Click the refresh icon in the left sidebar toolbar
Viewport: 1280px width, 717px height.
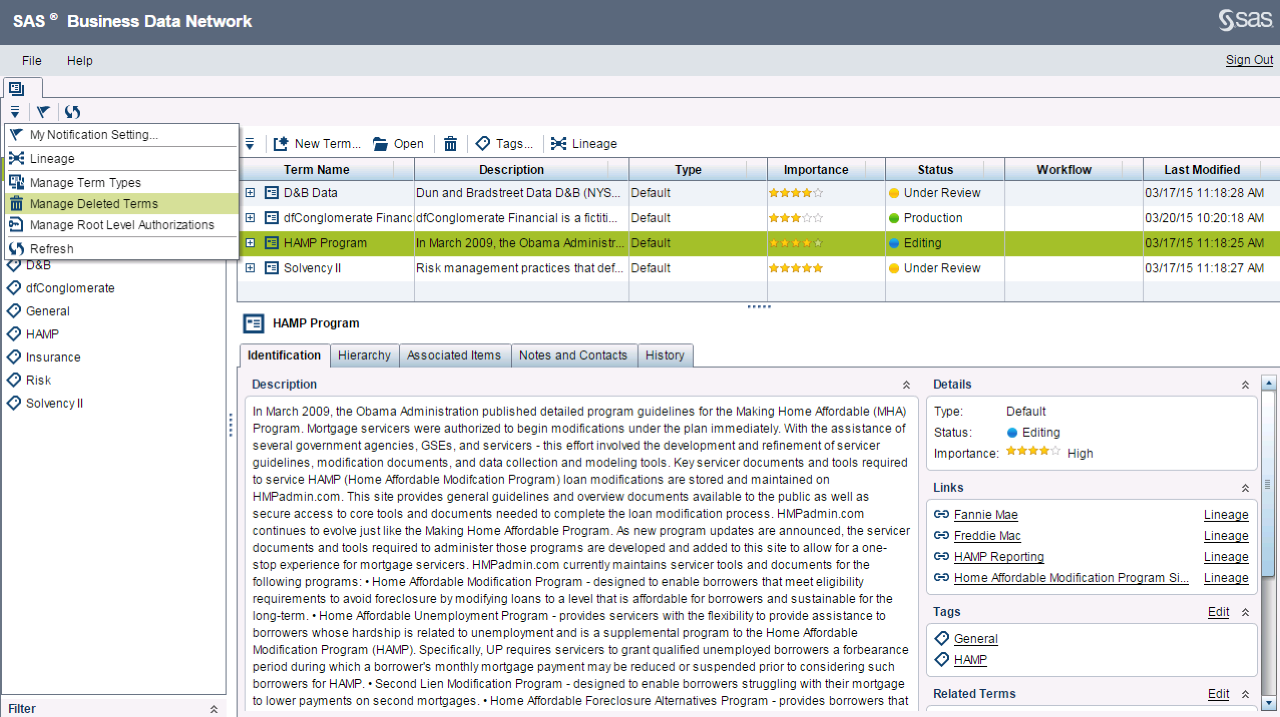pos(71,112)
